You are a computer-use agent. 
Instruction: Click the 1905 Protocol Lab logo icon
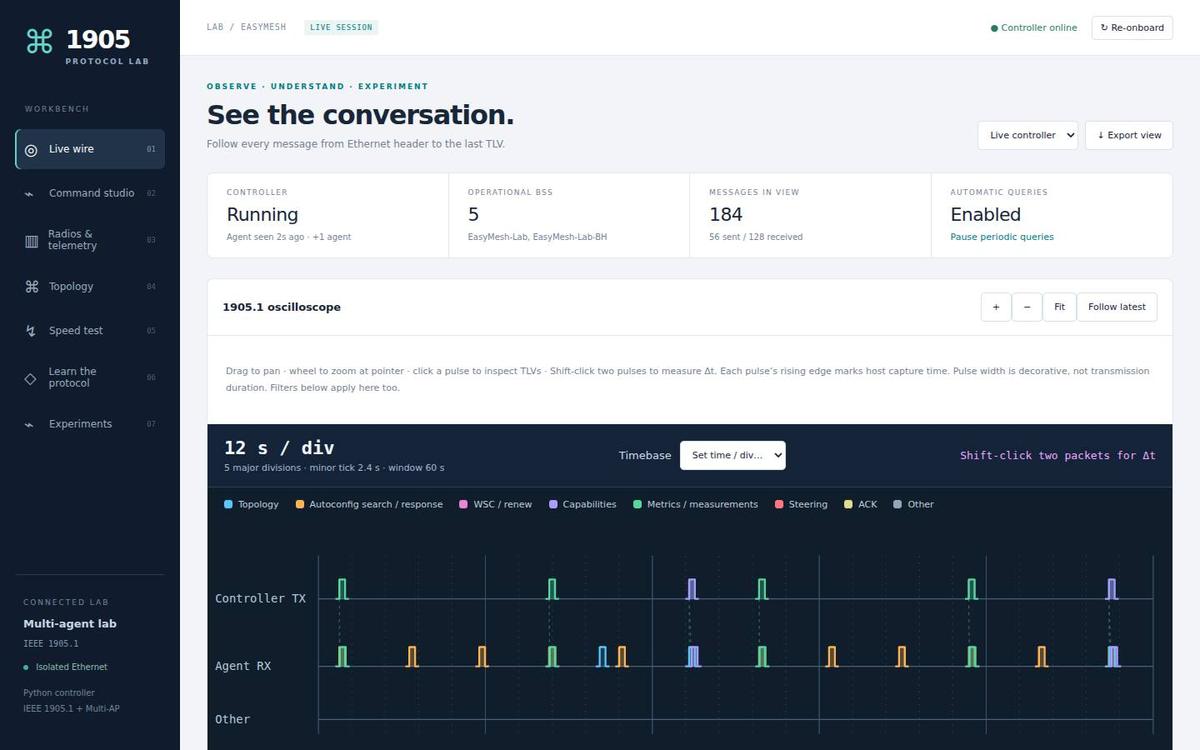click(39, 41)
